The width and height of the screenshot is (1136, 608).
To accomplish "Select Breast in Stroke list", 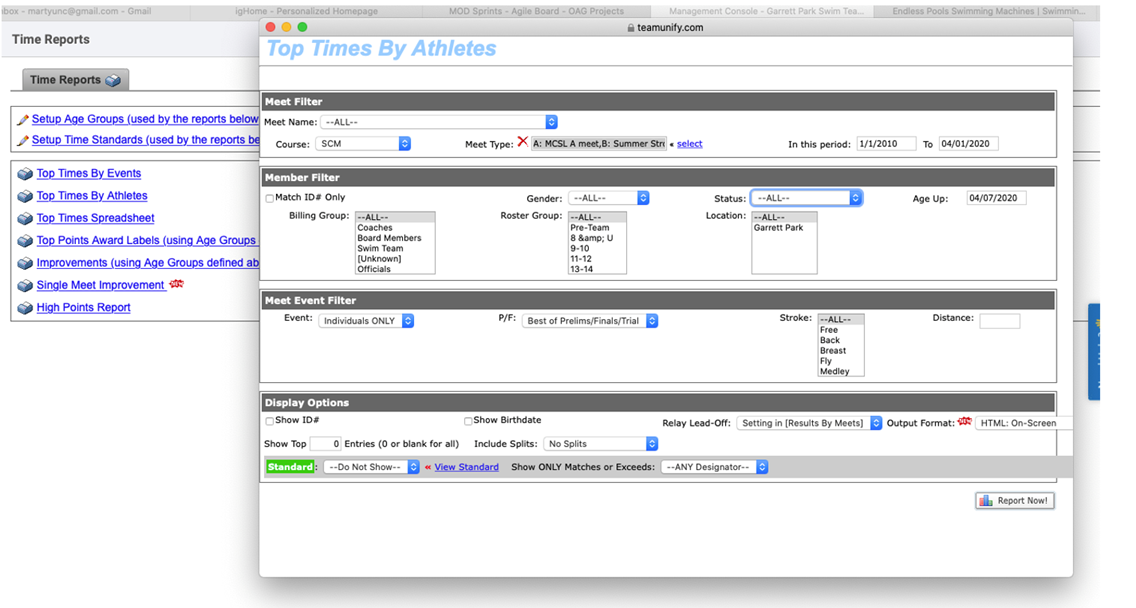I will [840, 351].
